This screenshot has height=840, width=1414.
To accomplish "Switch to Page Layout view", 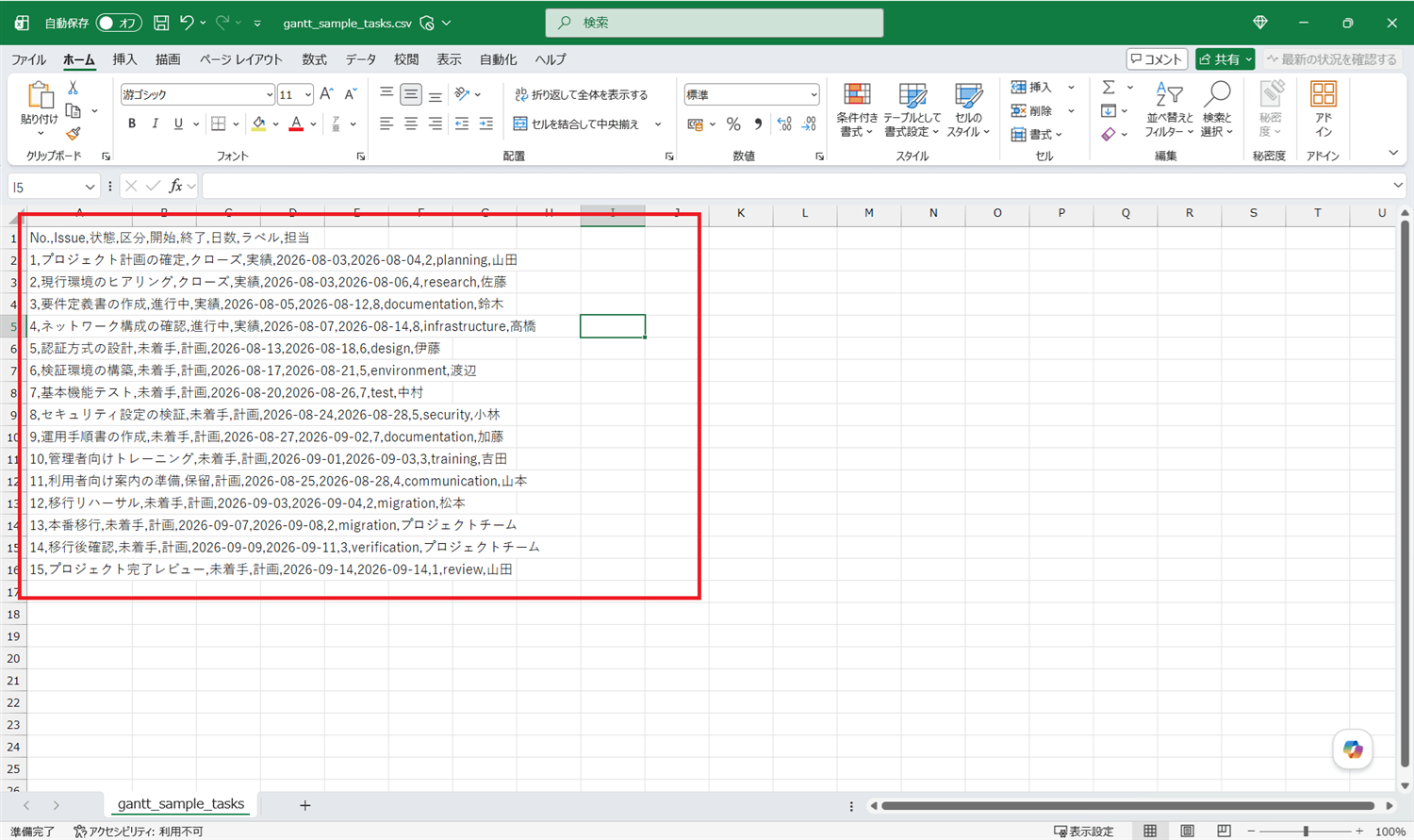I will [1187, 831].
